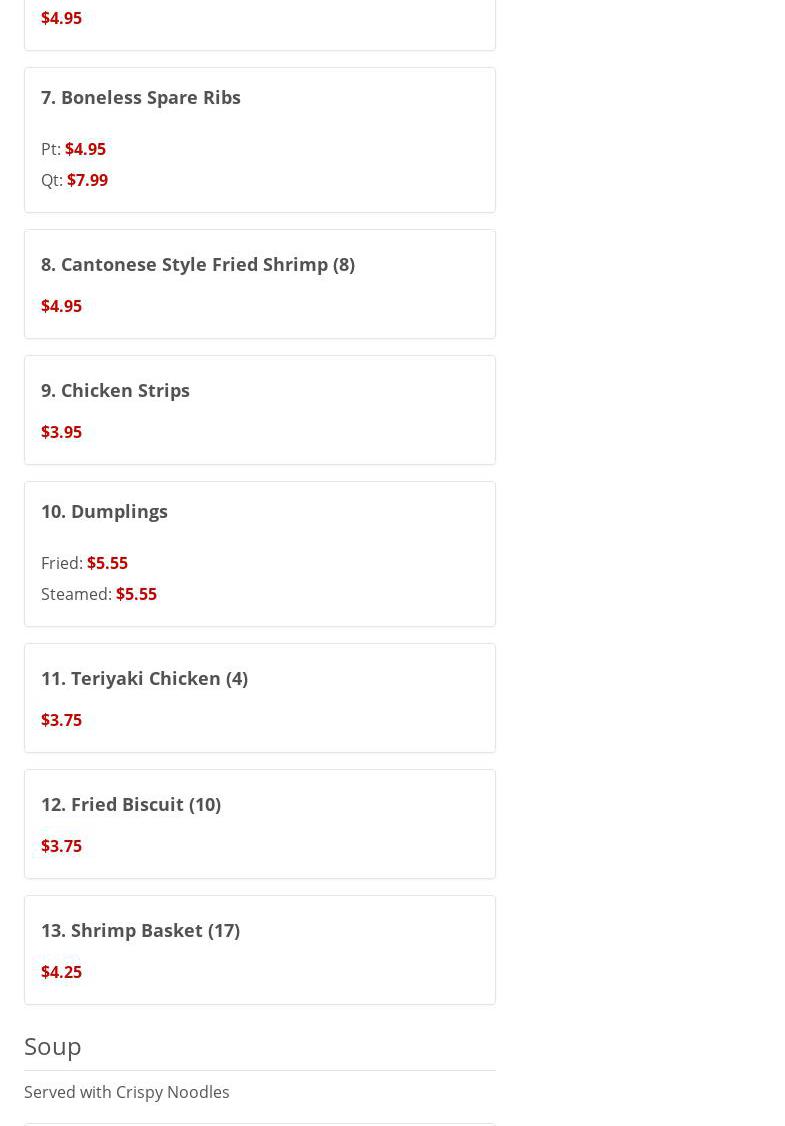Click the 'Served with Crispy Noodles' text

[127, 1092]
